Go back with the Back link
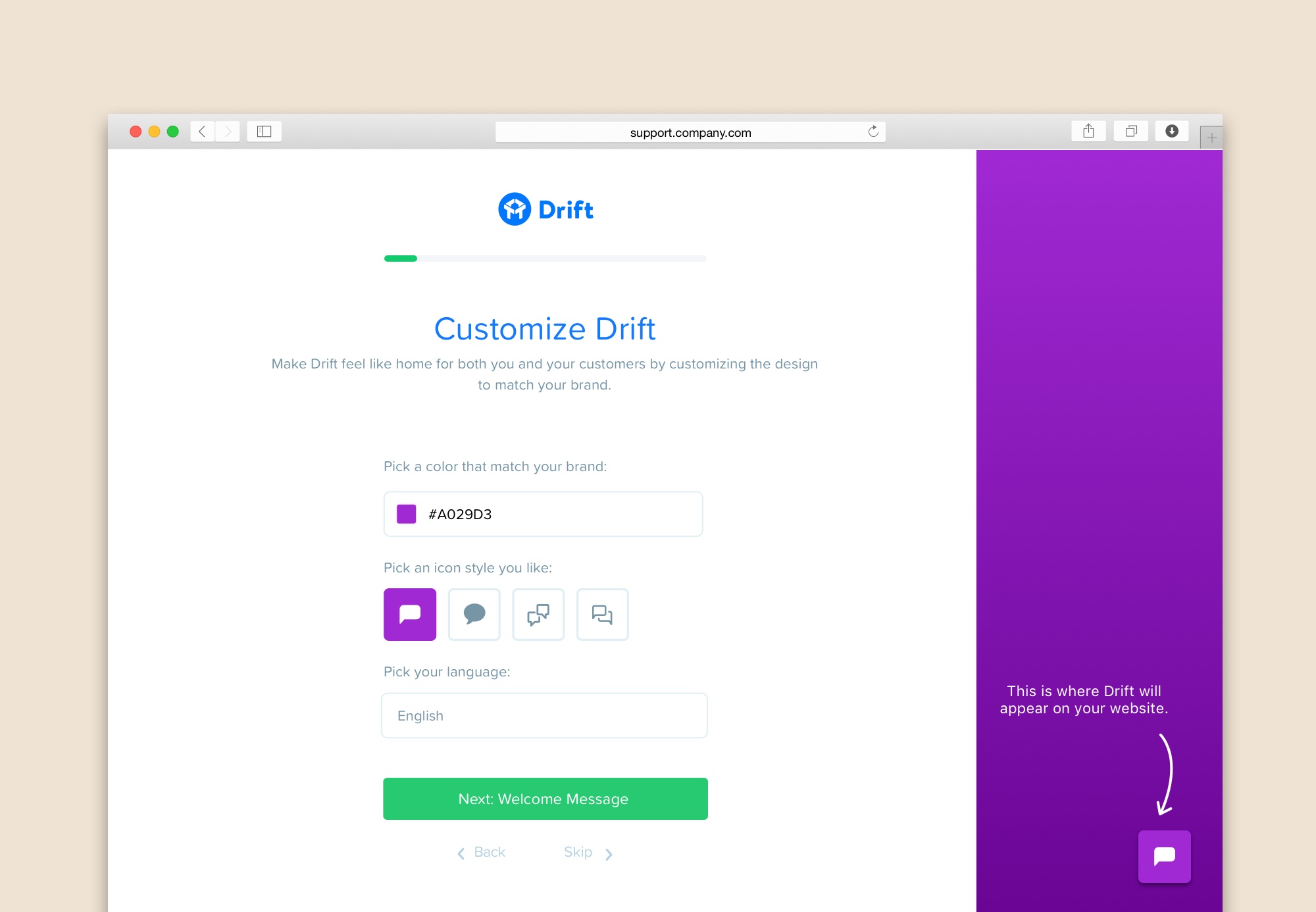Screen dimensions: 1316x912 click(481, 852)
